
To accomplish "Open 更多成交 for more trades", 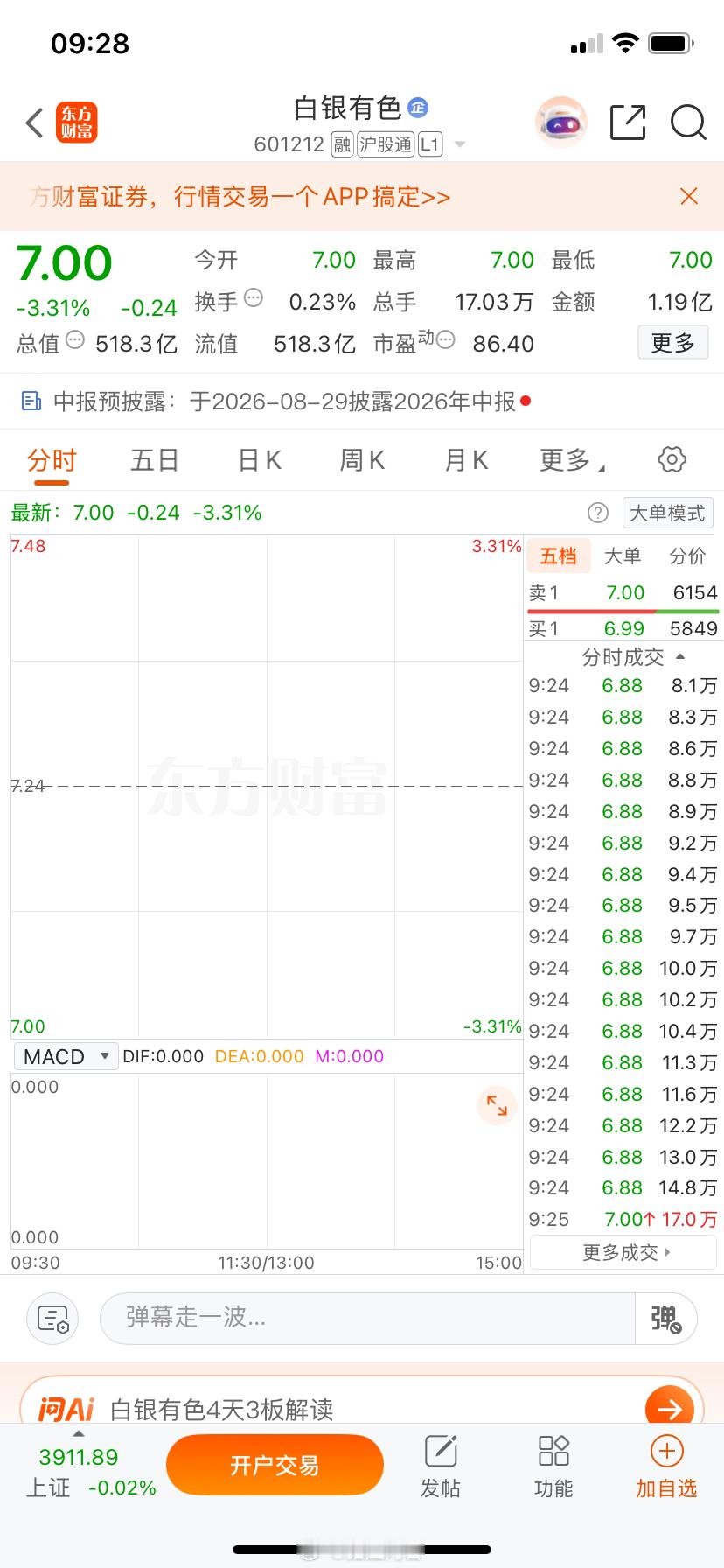I will [x=623, y=1253].
